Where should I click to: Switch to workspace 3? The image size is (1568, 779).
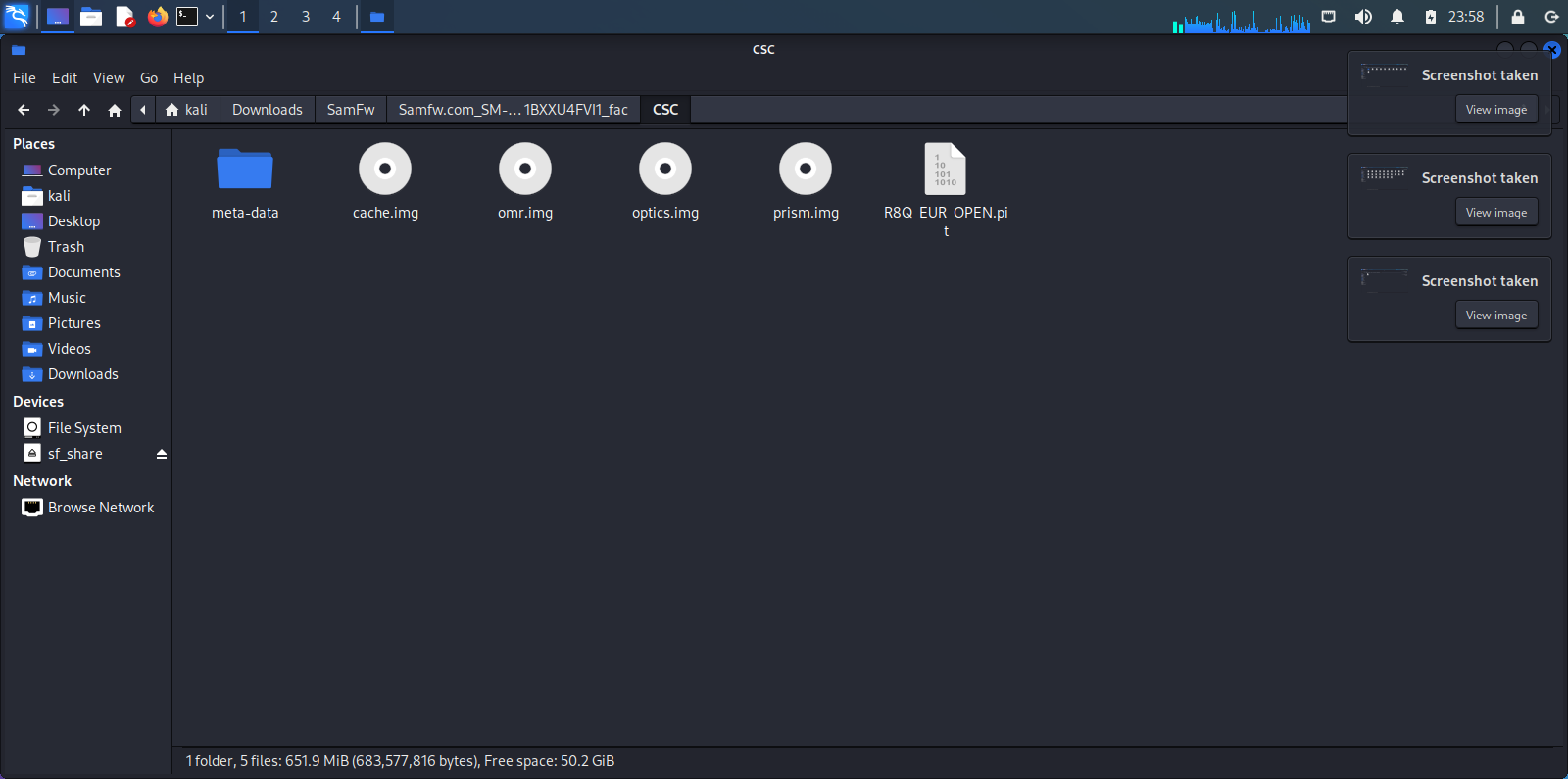tap(306, 17)
